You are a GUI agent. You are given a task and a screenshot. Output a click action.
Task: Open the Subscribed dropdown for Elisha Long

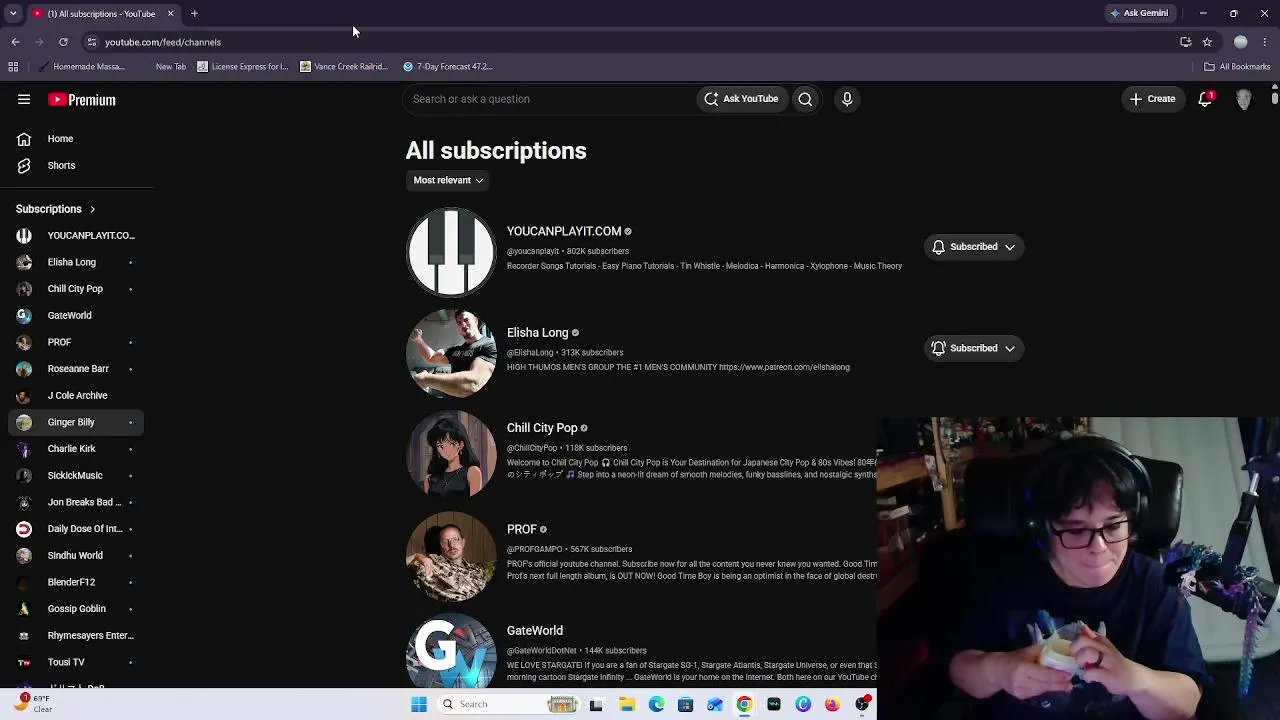(974, 348)
